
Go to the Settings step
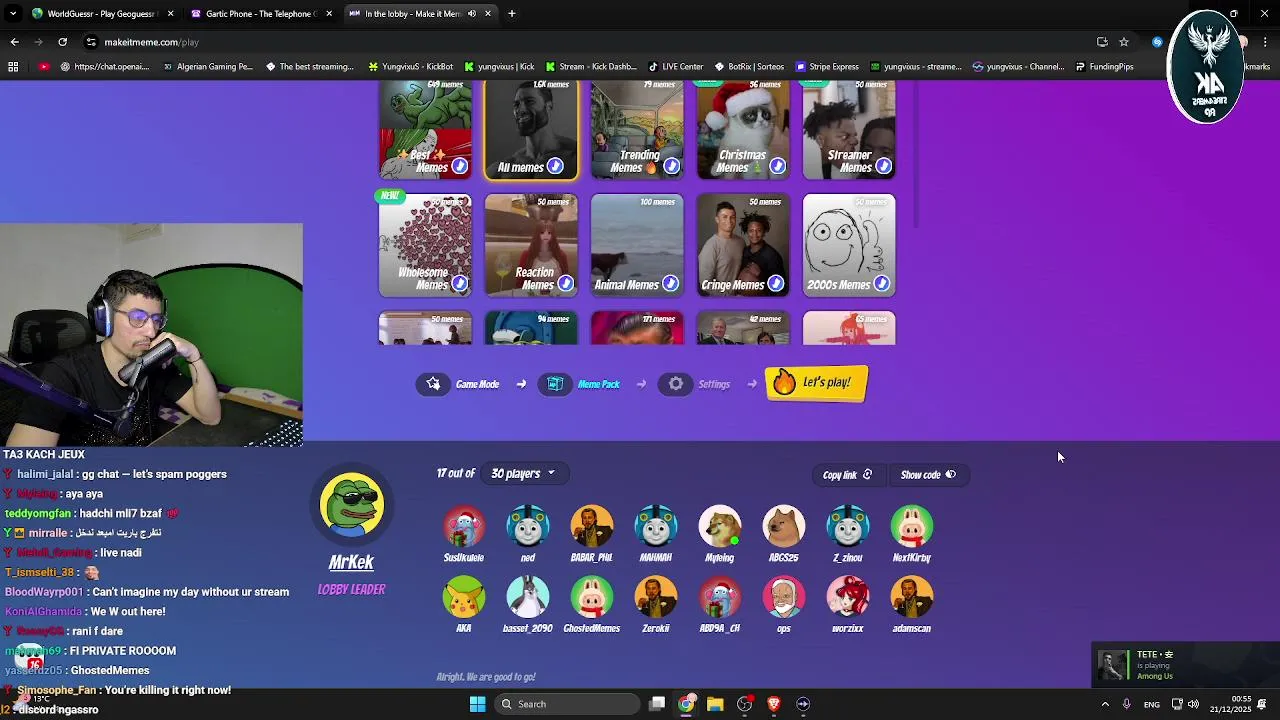coord(696,384)
